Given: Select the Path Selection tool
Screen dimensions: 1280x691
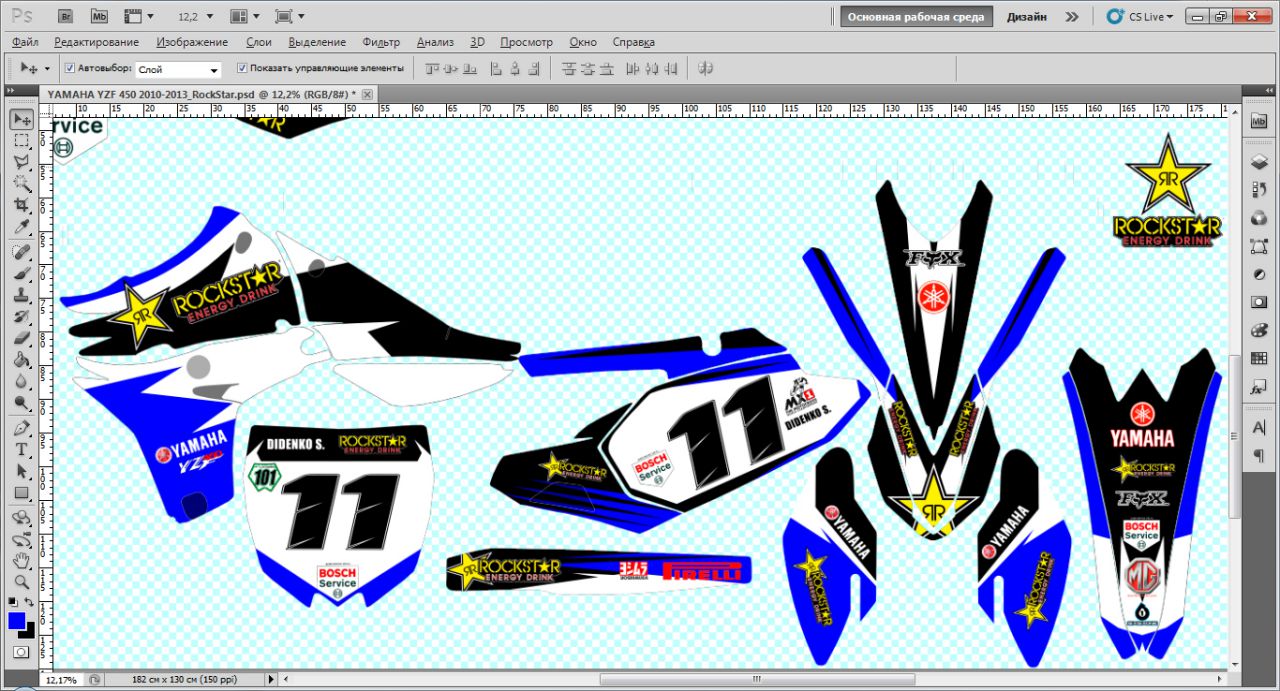Looking at the screenshot, I should [x=21, y=471].
